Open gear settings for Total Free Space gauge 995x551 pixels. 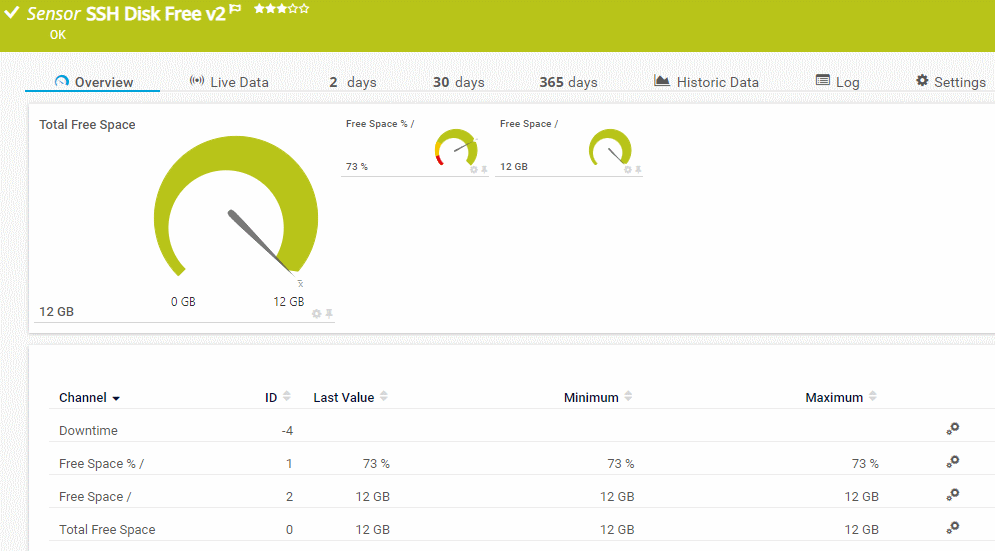(317, 314)
